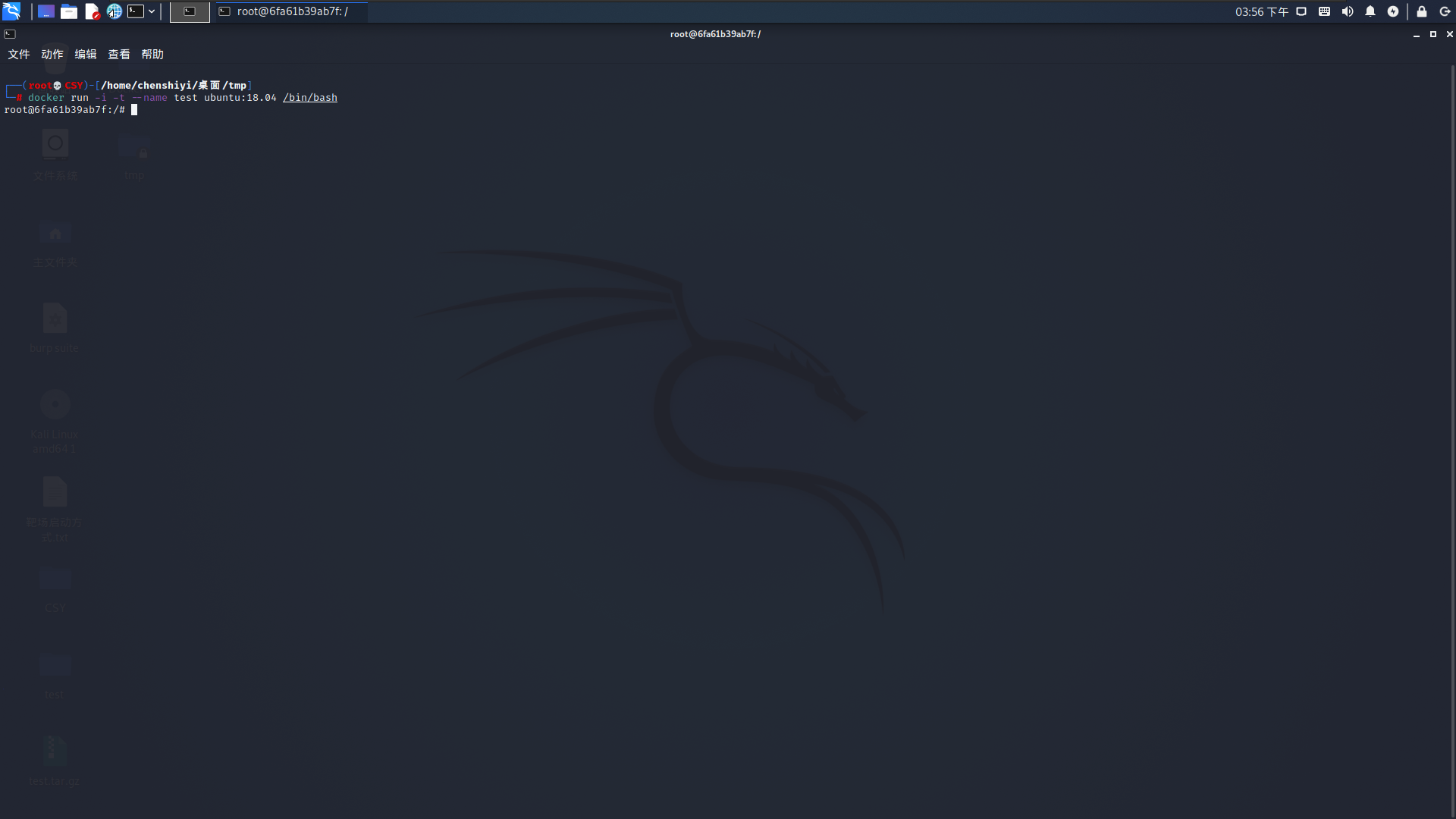Open the volume control icon
The image size is (1456, 819).
point(1348,11)
